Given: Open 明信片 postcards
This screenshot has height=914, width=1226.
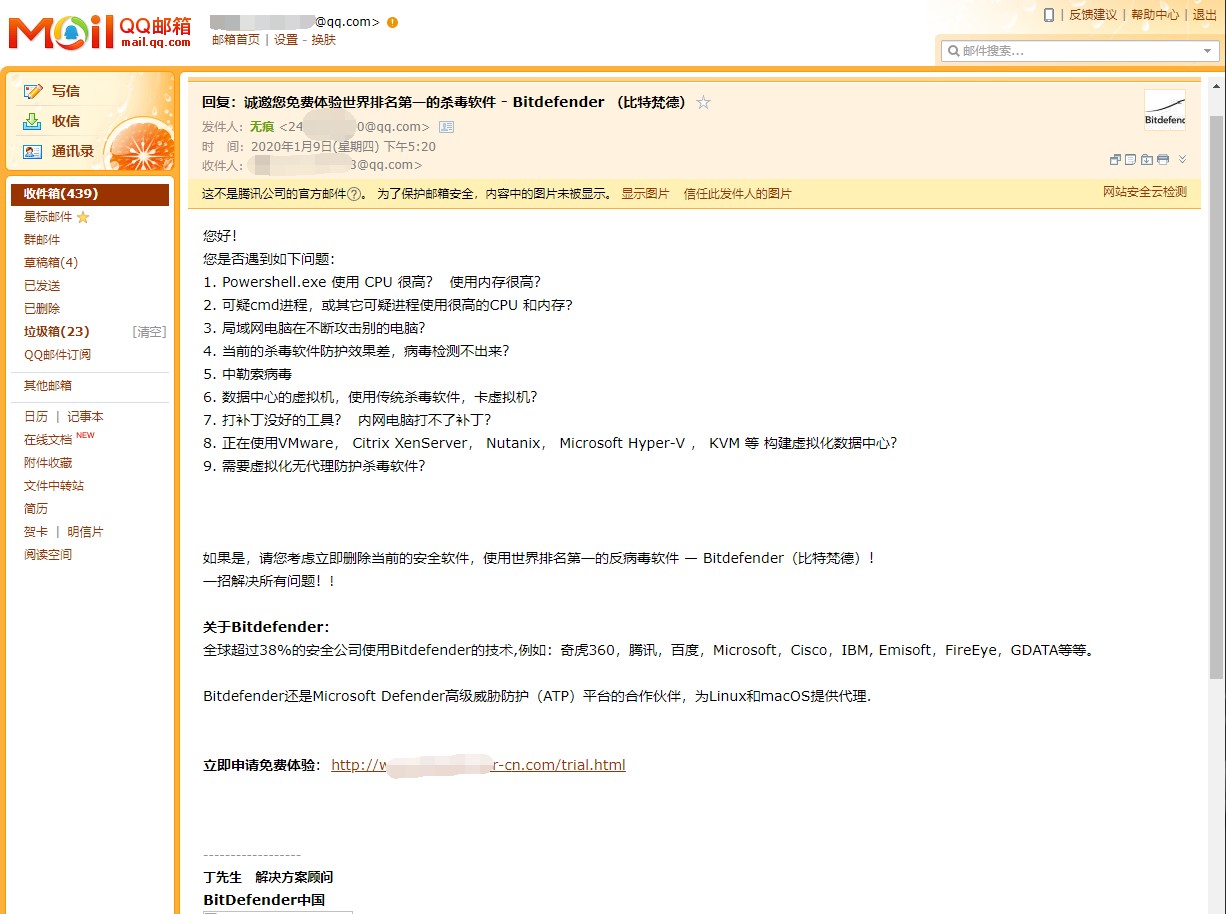Looking at the screenshot, I should pyautogui.click(x=85, y=532).
